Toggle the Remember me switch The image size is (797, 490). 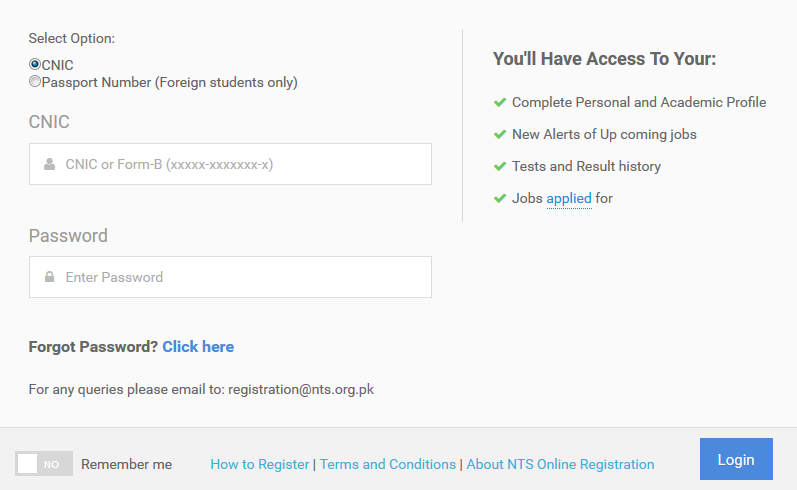click(x=44, y=464)
